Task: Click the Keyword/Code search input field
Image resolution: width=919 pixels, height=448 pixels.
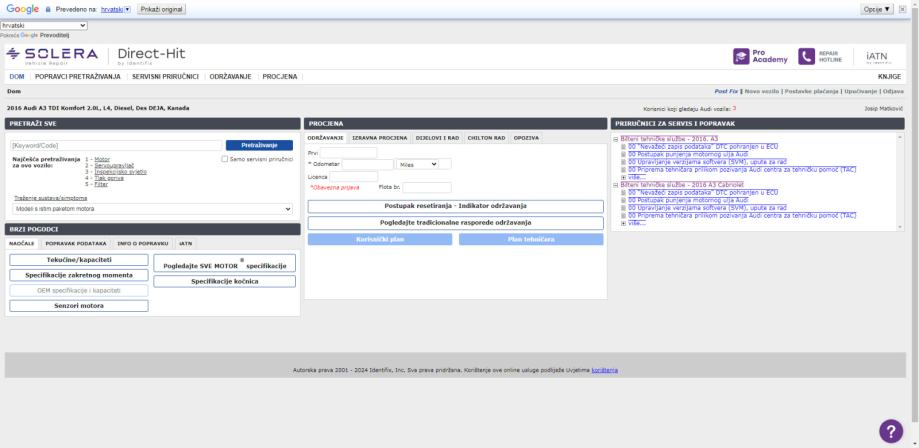Action: coord(115,145)
